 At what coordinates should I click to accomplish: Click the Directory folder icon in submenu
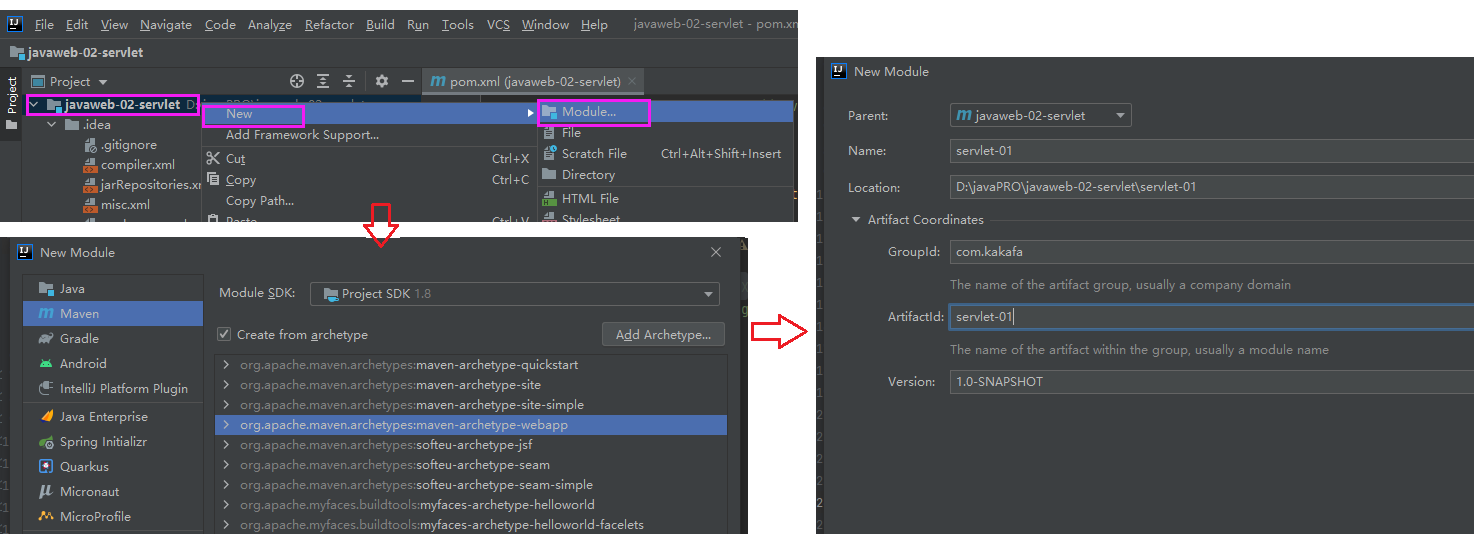[549, 174]
